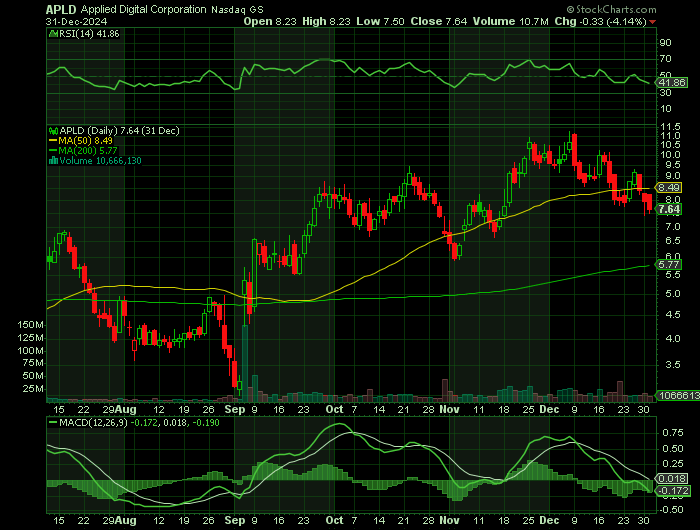The width and height of the screenshot is (700, 530).
Task: Click the Nov label on the price x-axis
Action: click(x=449, y=409)
